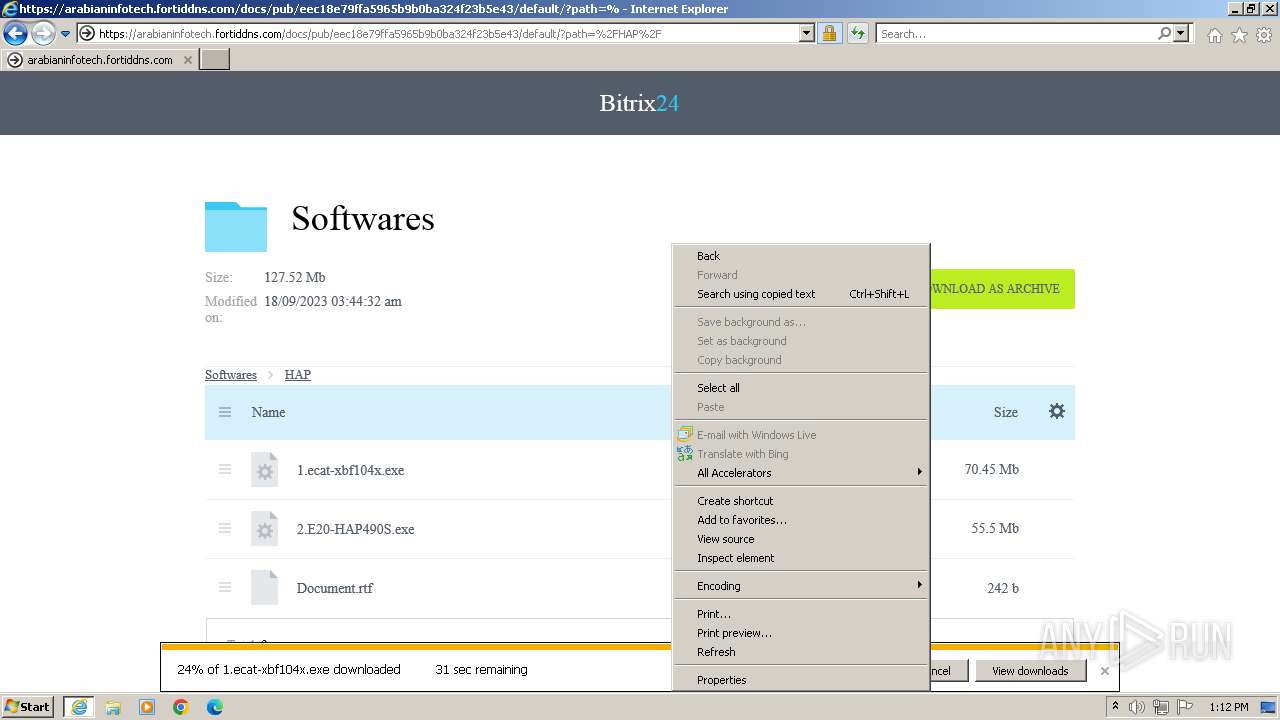Open the Home icon in the IE toolbar
1280x720 pixels.
coord(1214,35)
